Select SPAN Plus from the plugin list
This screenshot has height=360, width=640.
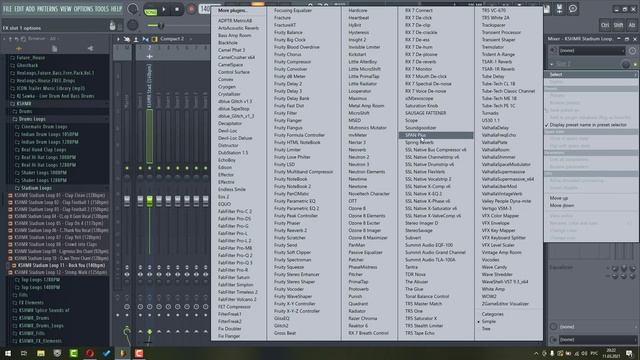(436, 135)
